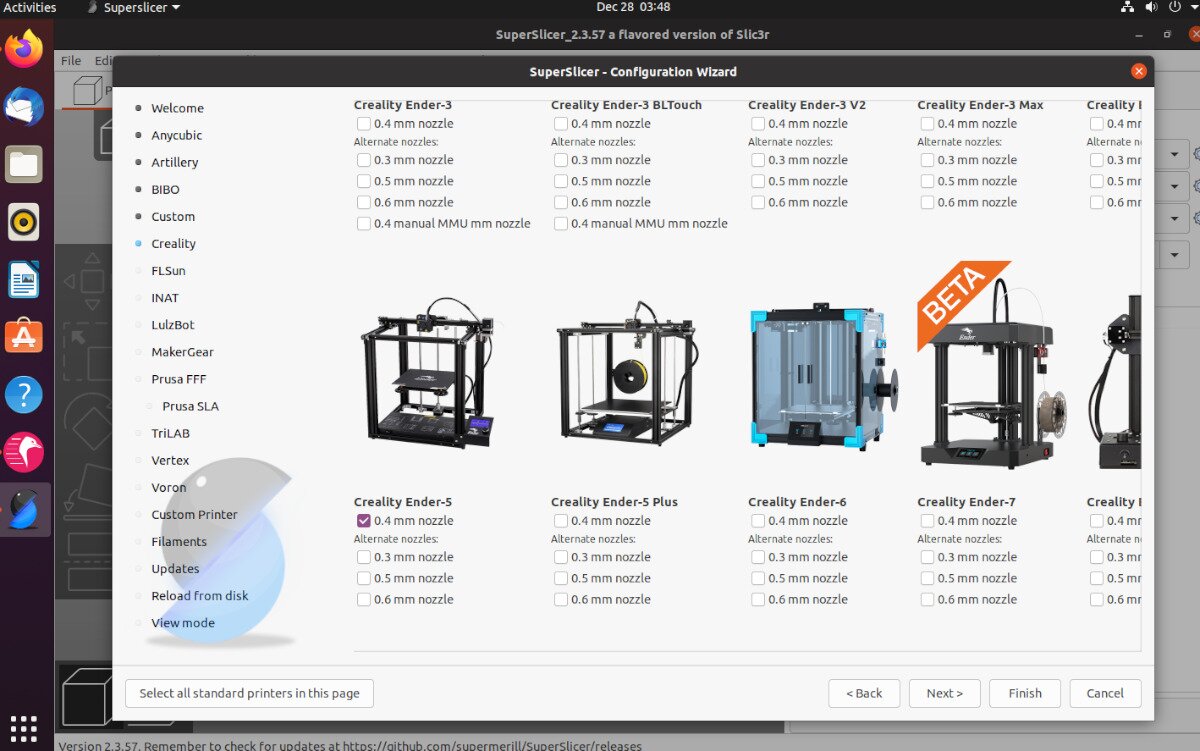Open Ubuntu Software store
Screen dimensions: 1200x751
point(25,335)
